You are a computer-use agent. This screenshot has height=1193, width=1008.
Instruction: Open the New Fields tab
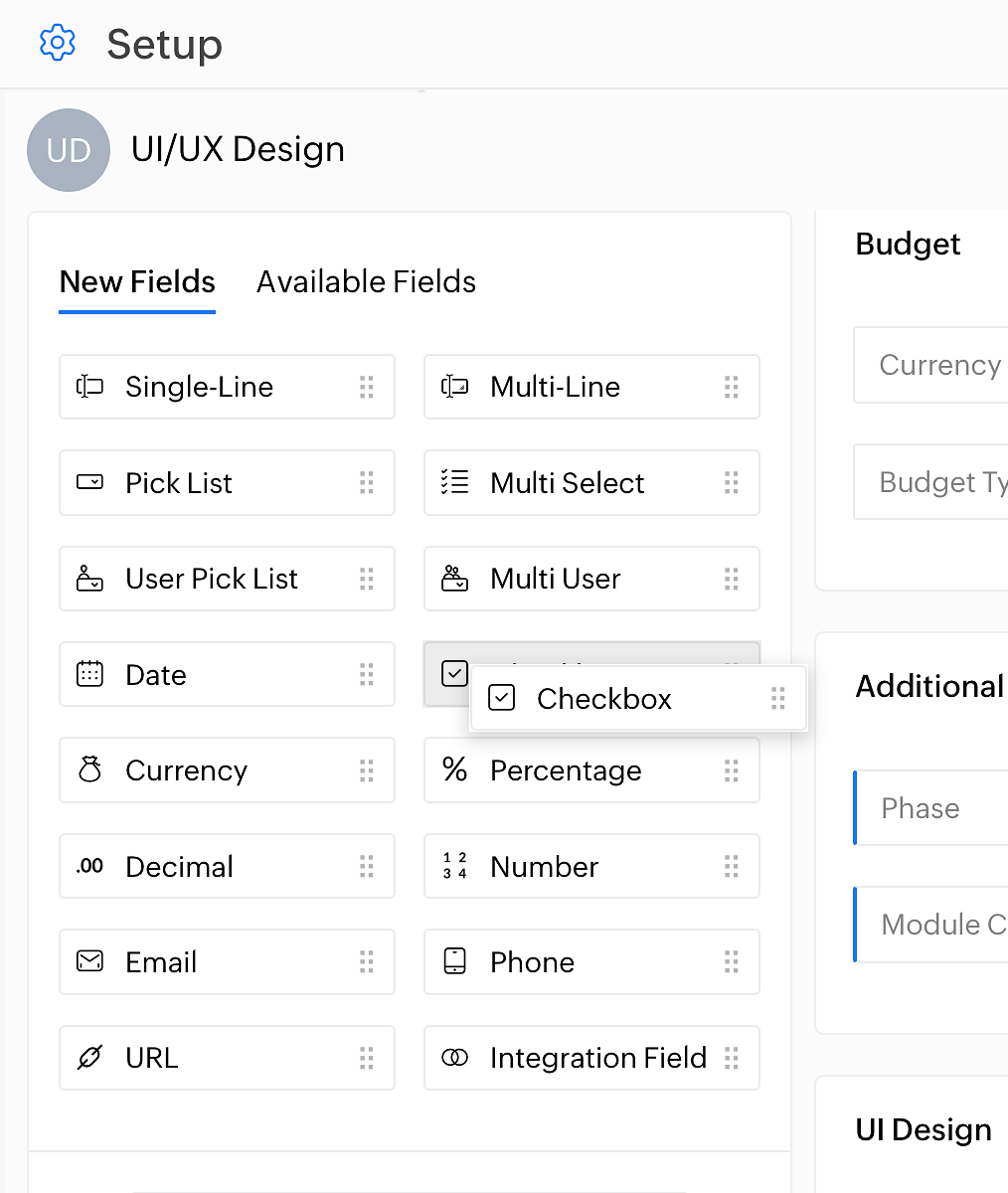[137, 282]
